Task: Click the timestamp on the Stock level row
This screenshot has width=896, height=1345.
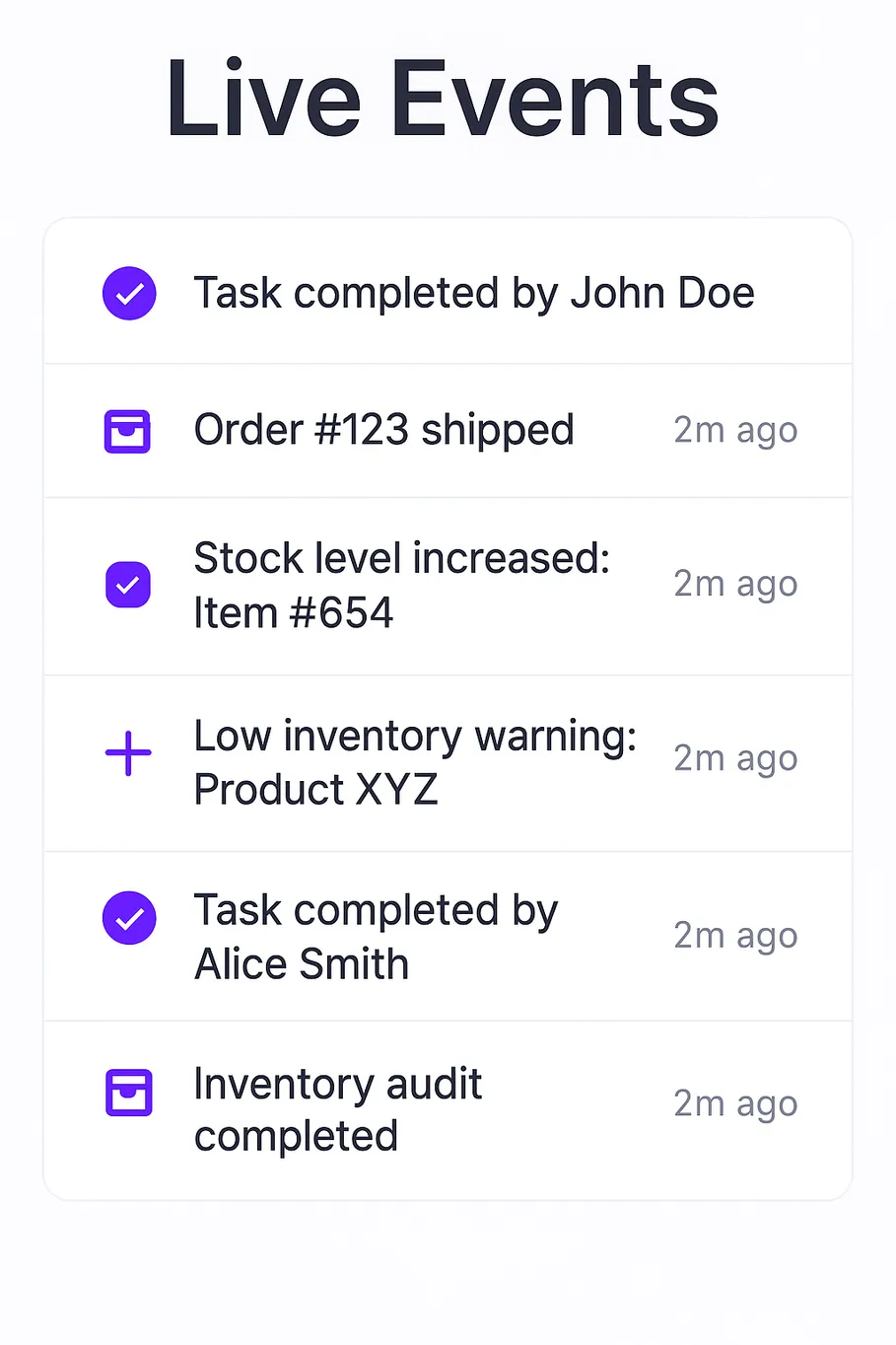Action: point(735,584)
